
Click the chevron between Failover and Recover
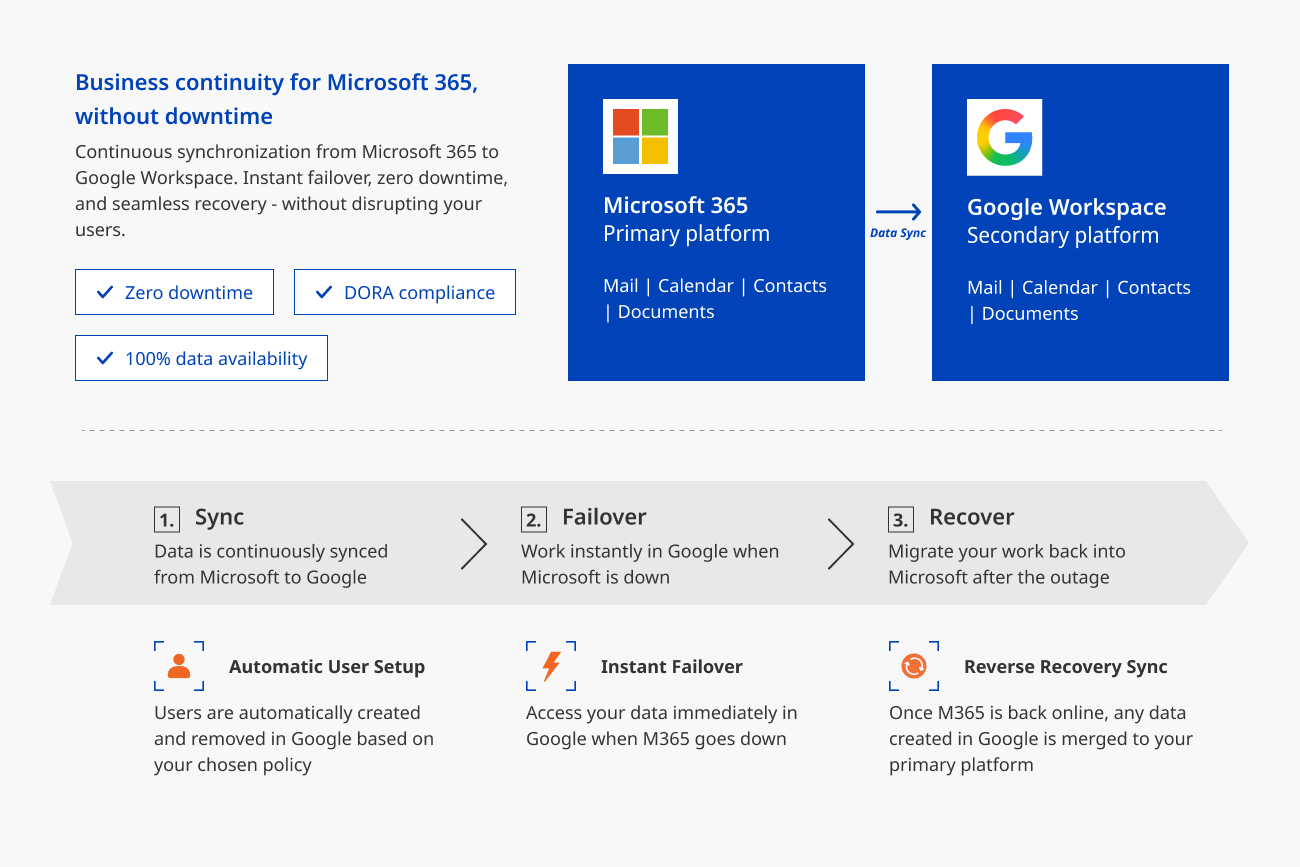coord(841,544)
